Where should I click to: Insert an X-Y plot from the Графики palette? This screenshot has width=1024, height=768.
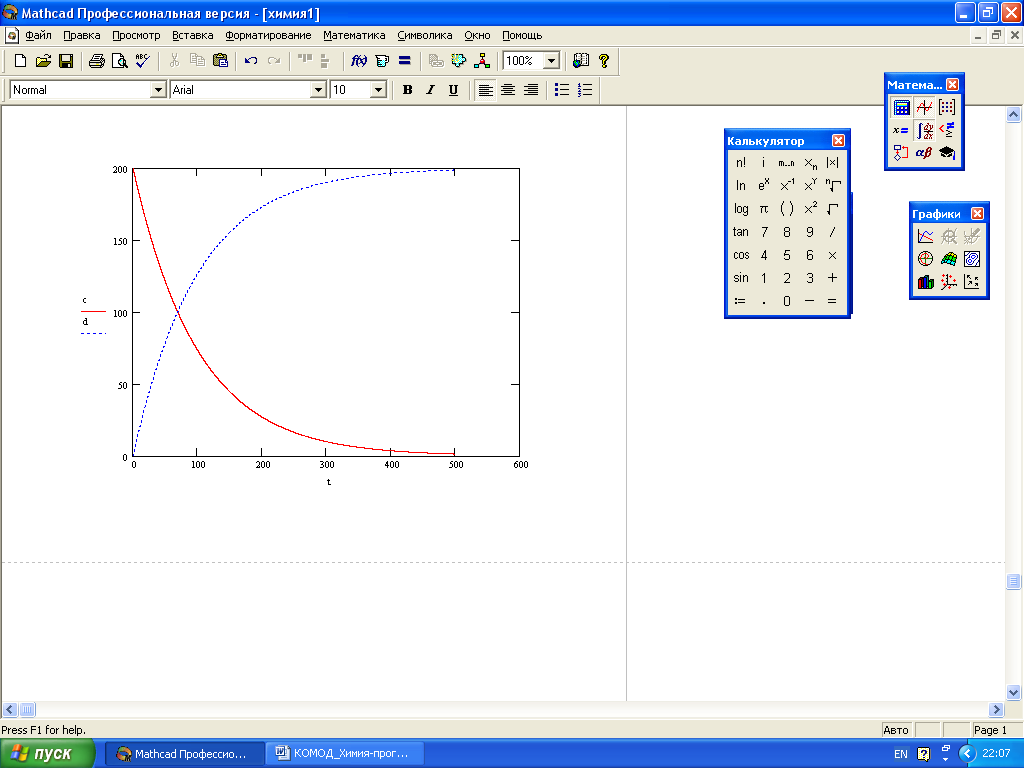tap(926, 236)
